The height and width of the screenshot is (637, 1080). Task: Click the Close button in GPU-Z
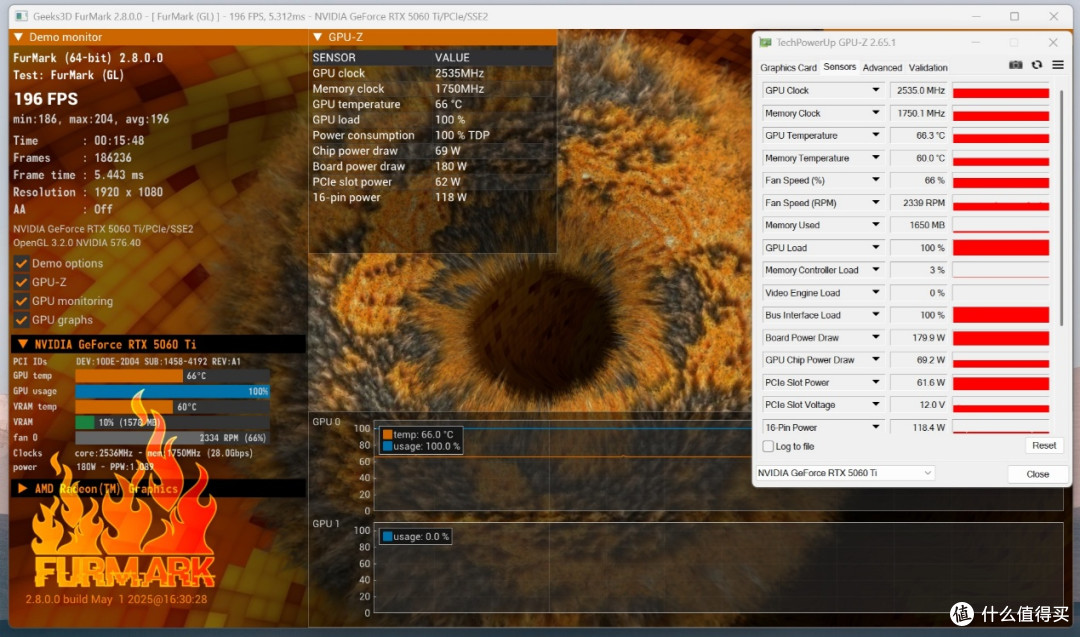1037,474
